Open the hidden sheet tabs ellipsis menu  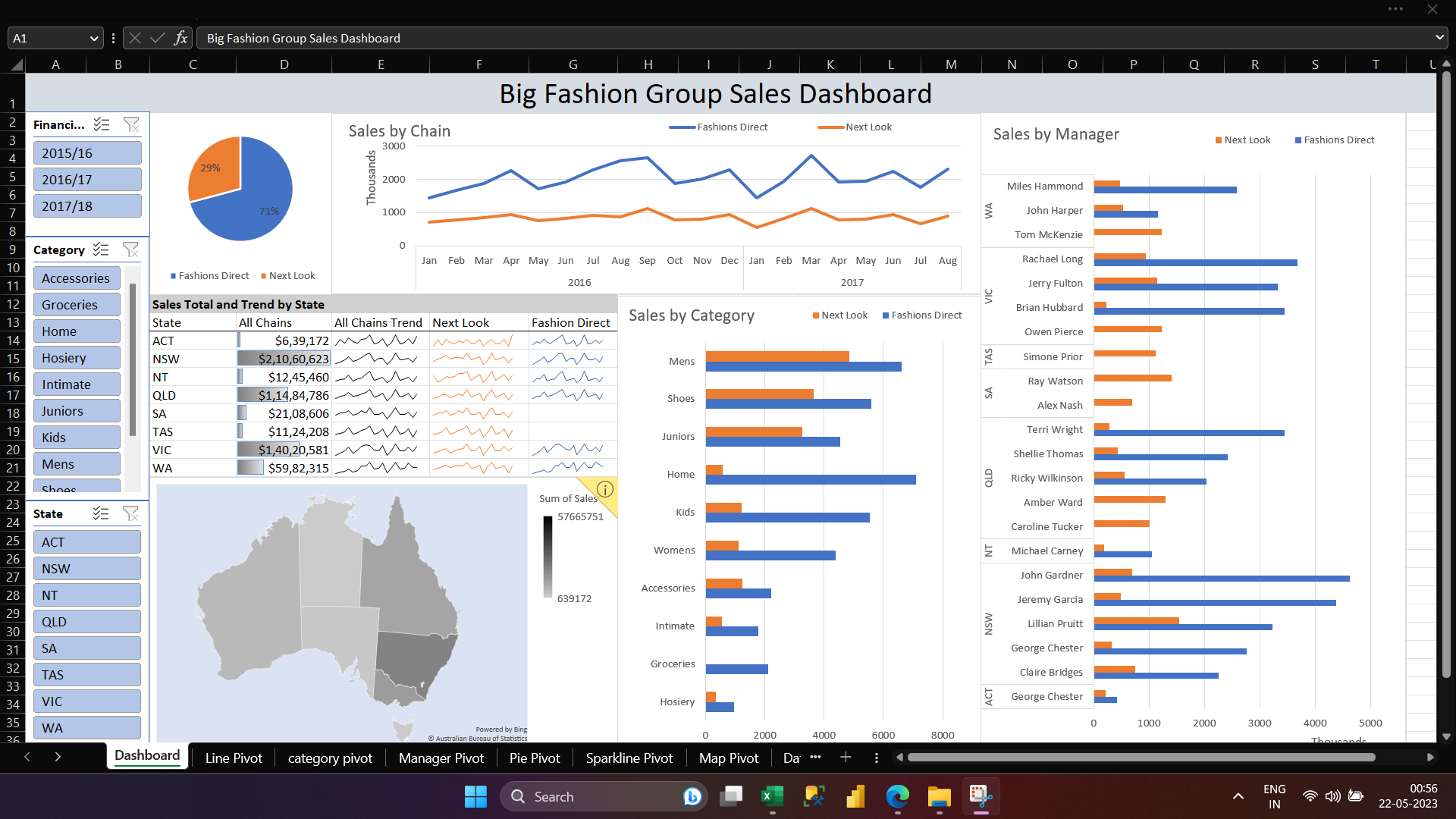pos(815,758)
